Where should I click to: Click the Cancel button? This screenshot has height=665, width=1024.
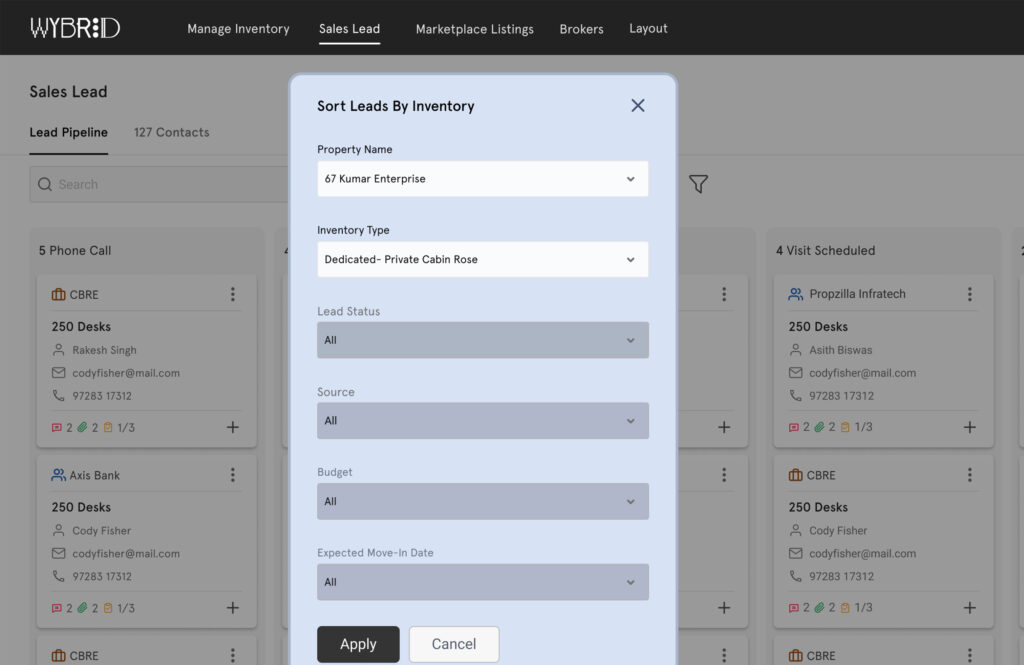[453, 644]
